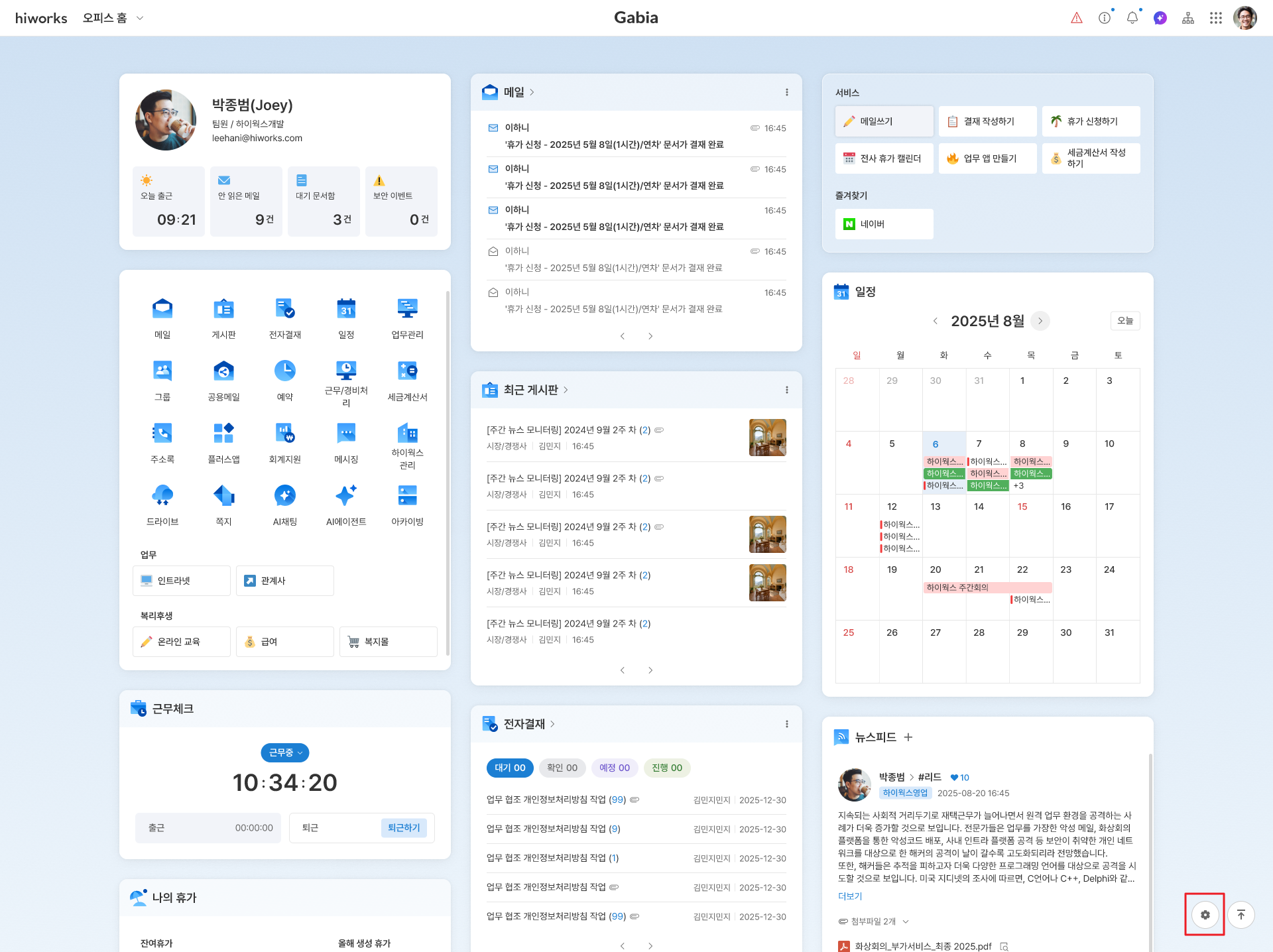The image size is (1273, 952).
Task: Click the notification bell icon
Action: [1132, 18]
